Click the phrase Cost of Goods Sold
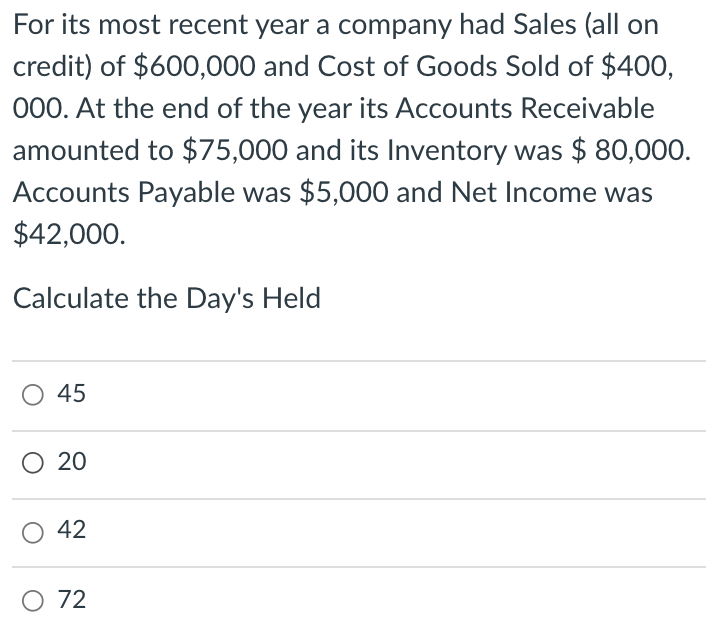706x636 pixels. (455, 66)
